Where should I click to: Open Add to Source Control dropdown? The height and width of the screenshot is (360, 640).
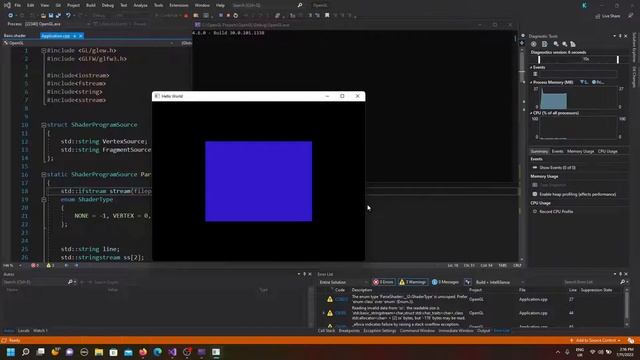[x=596, y=340]
